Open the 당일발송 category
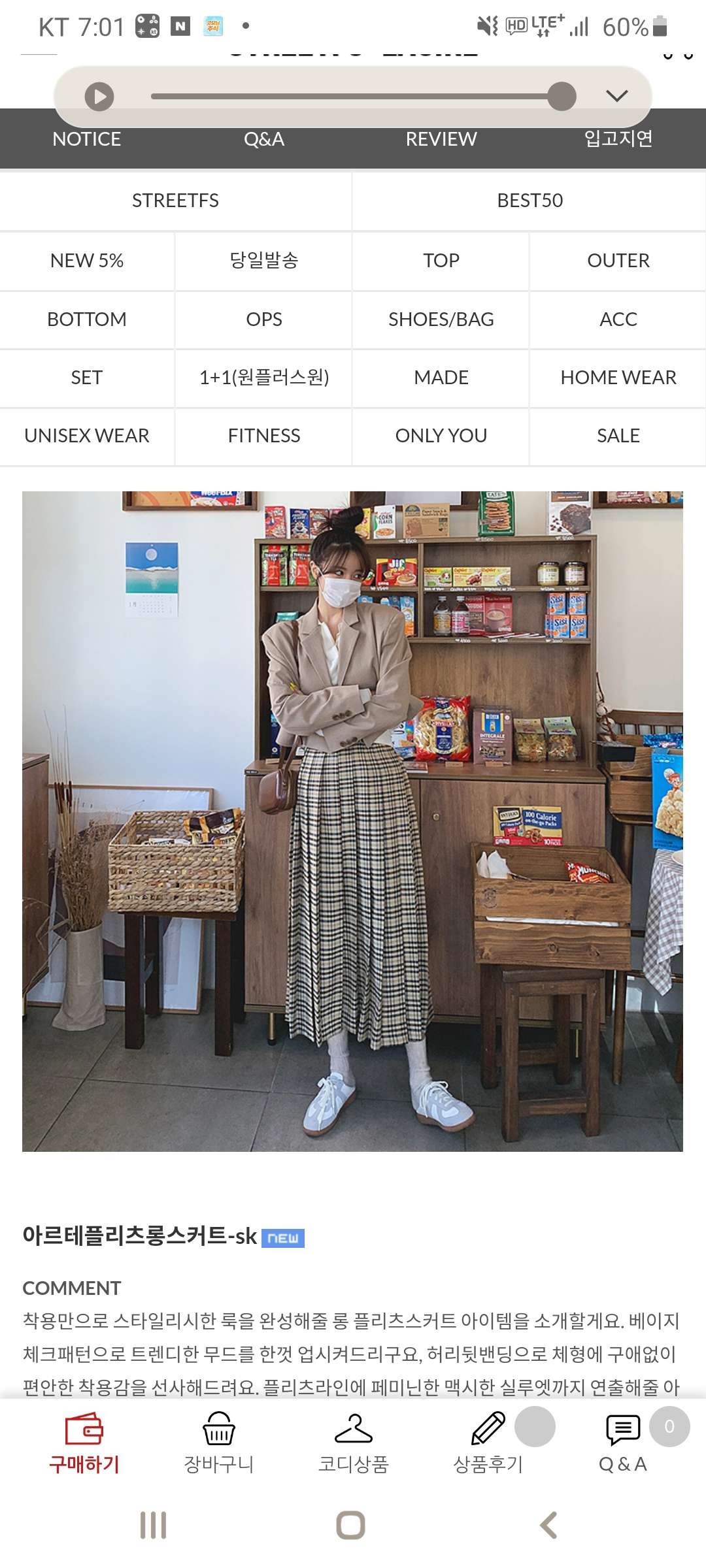 (x=264, y=261)
